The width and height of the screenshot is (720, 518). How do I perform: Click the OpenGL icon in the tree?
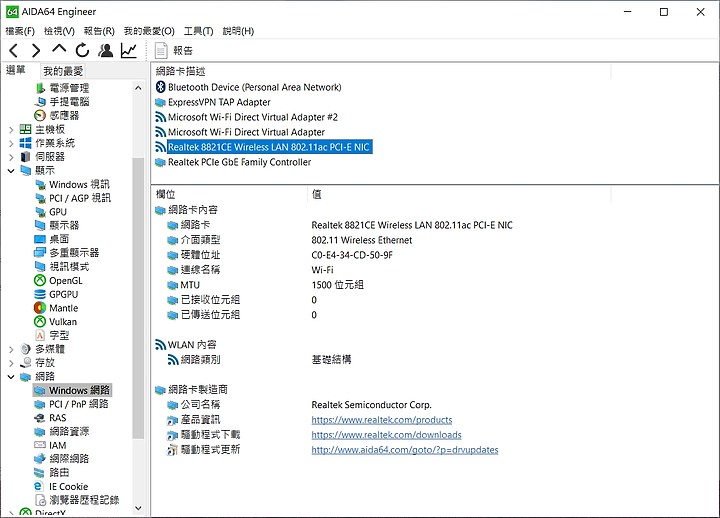pyautogui.click(x=40, y=280)
